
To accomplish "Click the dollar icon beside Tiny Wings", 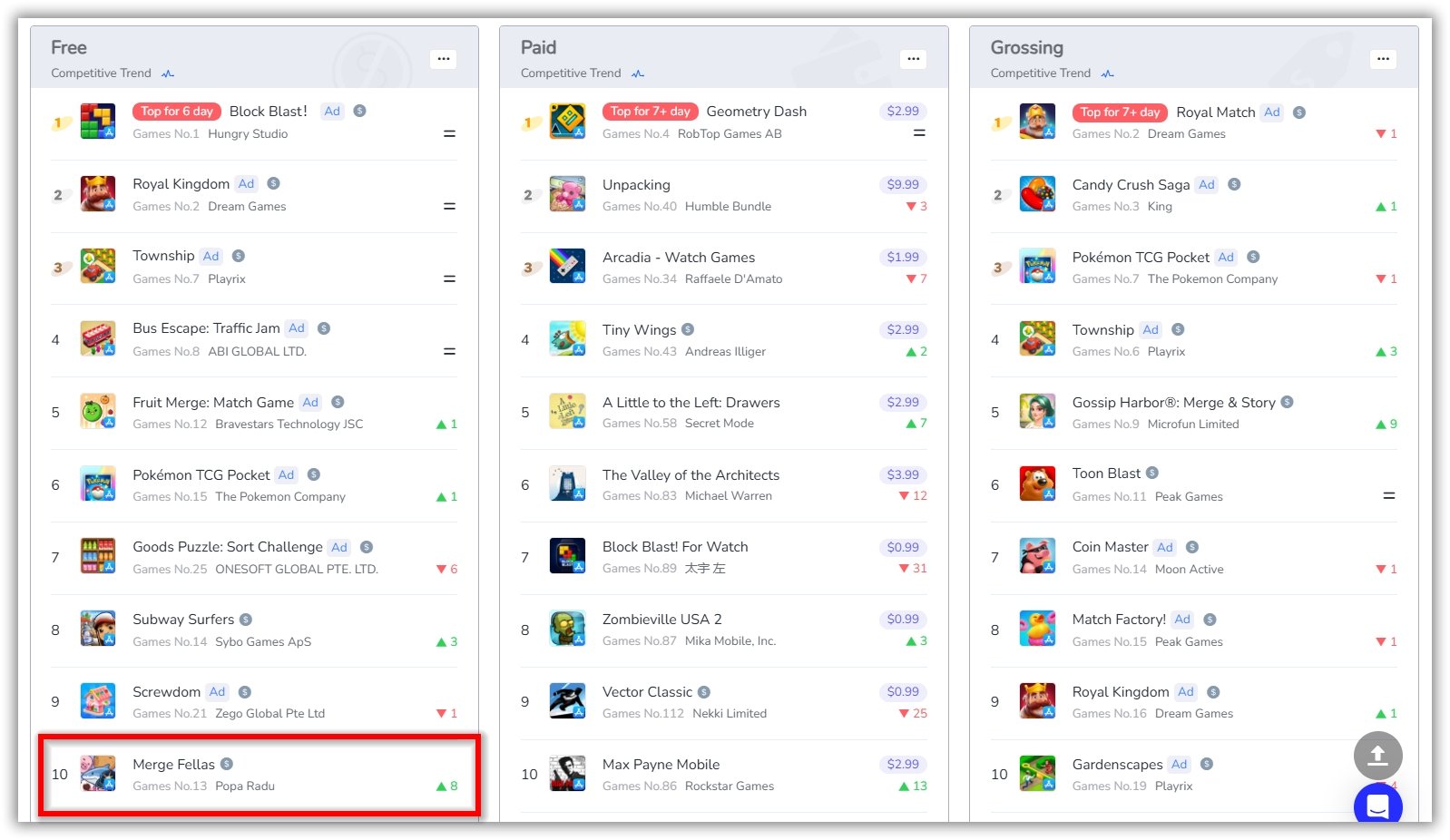I will [x=688, y=329].
